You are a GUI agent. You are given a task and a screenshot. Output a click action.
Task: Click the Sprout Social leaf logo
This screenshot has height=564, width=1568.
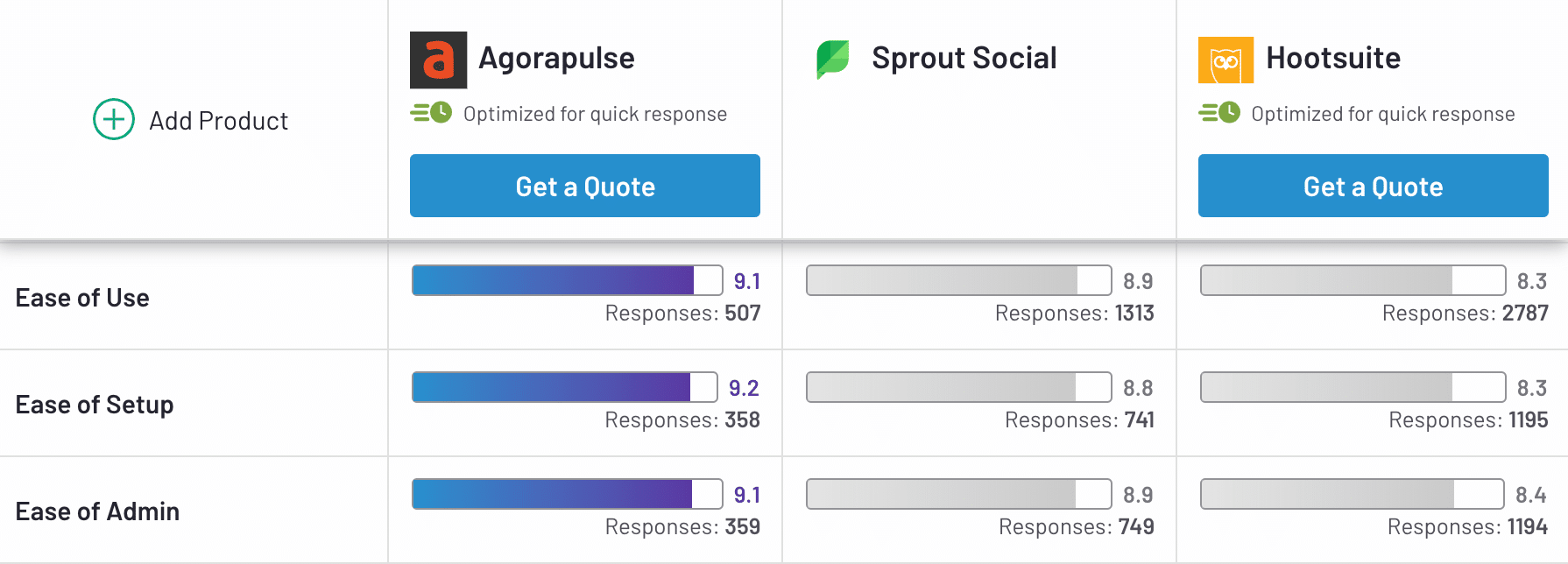pos(833,59)
